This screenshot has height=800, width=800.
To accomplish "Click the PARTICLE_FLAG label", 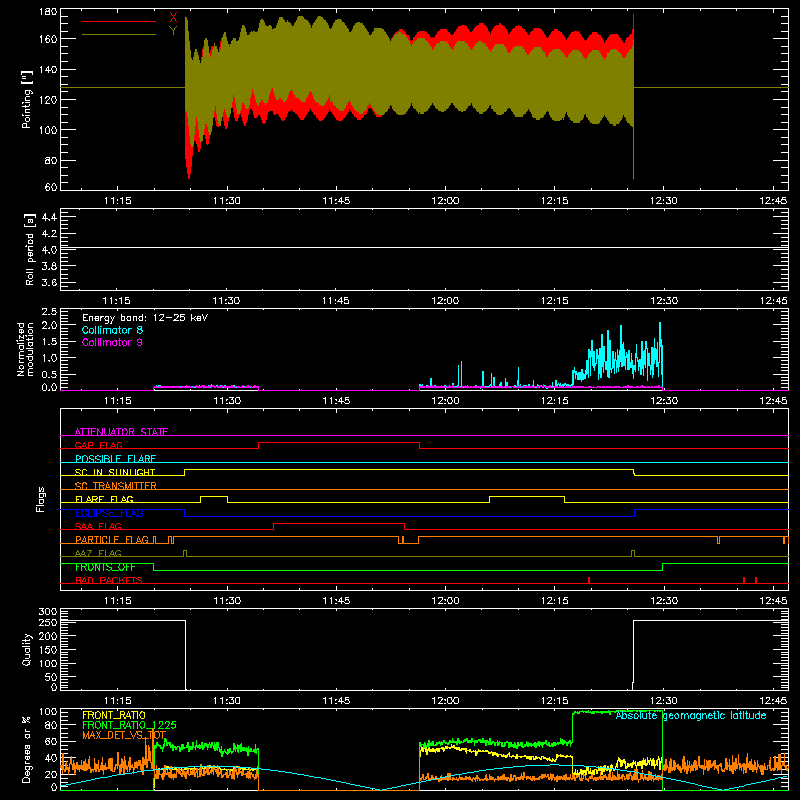I will [x=112, y=539].
